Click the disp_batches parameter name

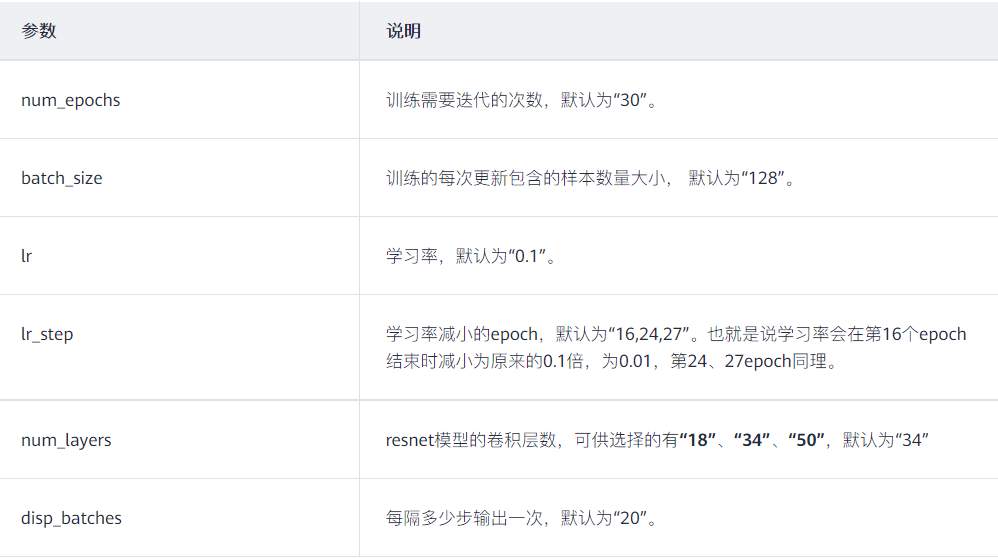click(71, 518)
